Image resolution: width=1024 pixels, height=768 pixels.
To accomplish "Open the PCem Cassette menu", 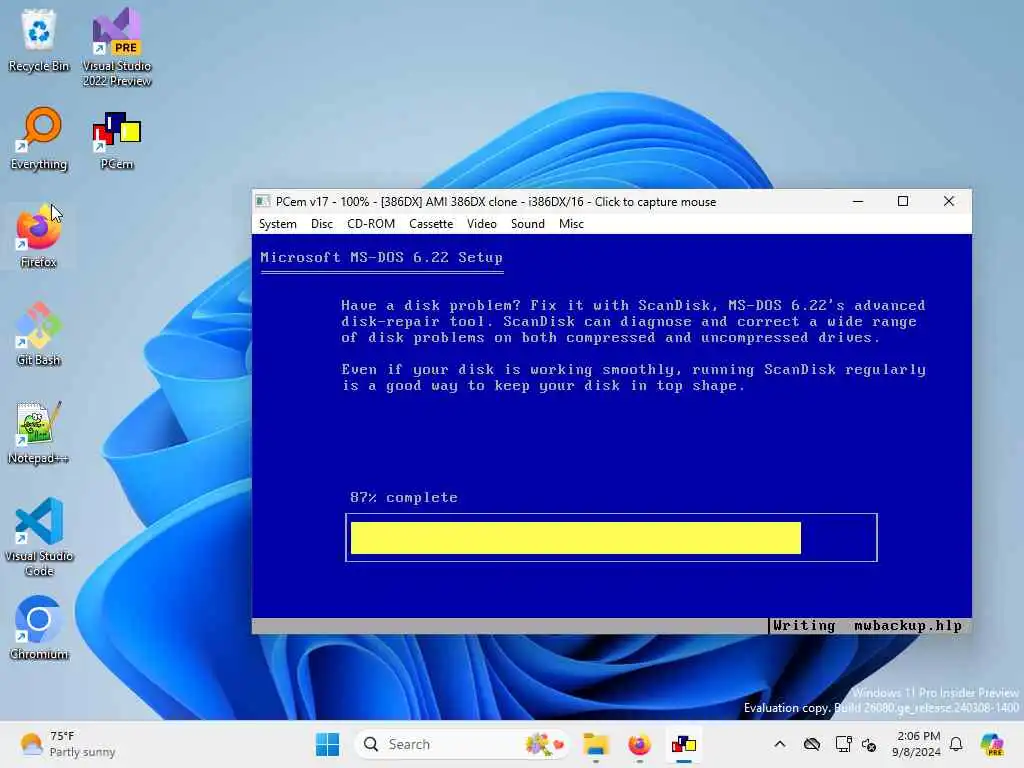I will pyautogui.click(x=431, y=224).
